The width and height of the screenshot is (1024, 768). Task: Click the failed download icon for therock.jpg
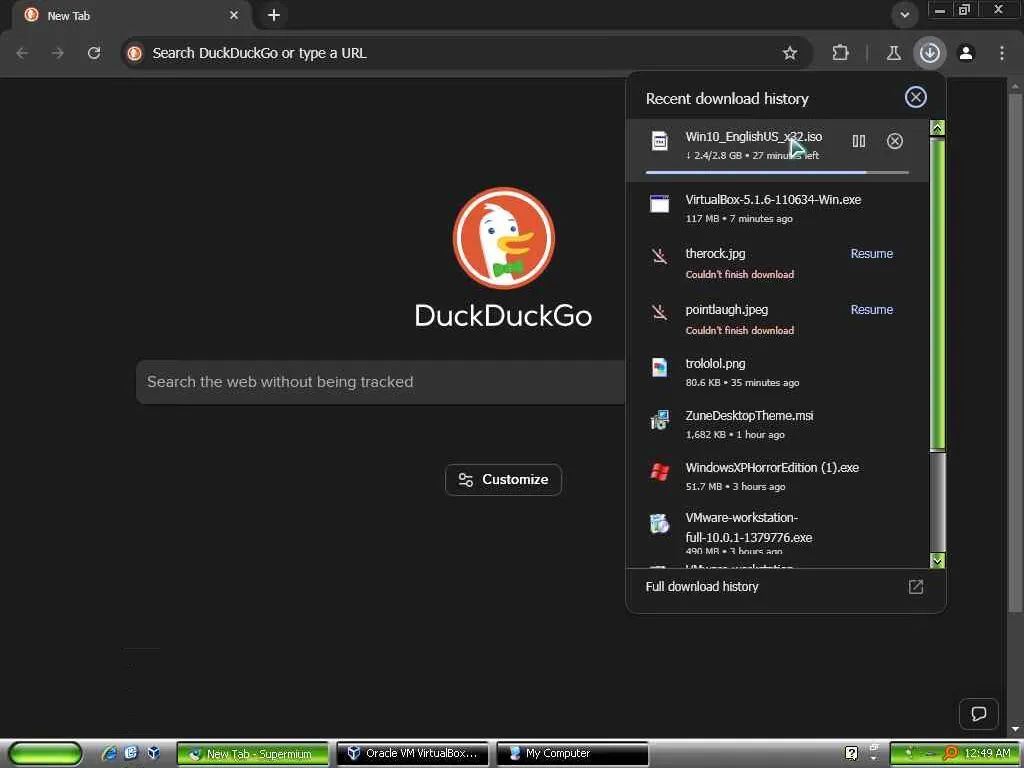pyautogui.click(x=660, y=256)
